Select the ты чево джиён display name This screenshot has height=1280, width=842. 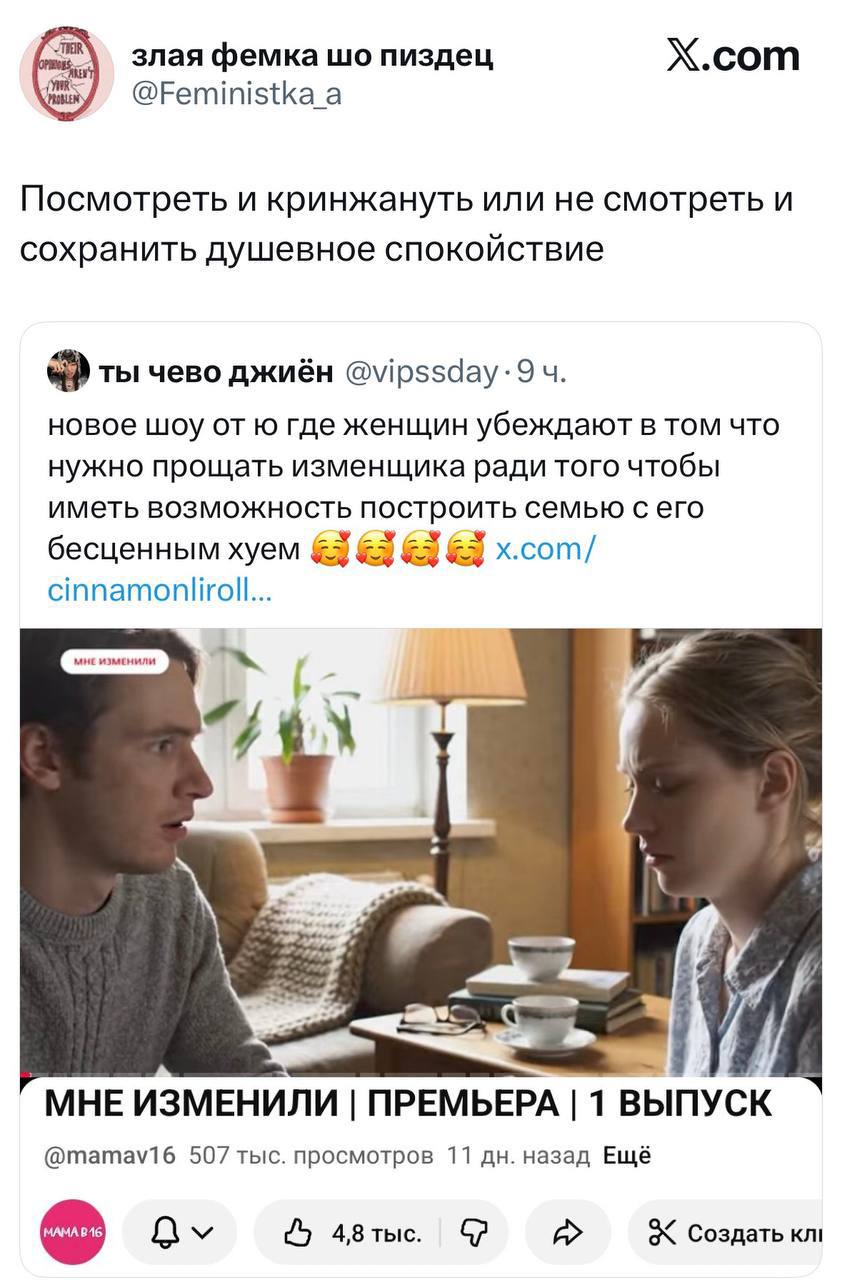217,372
